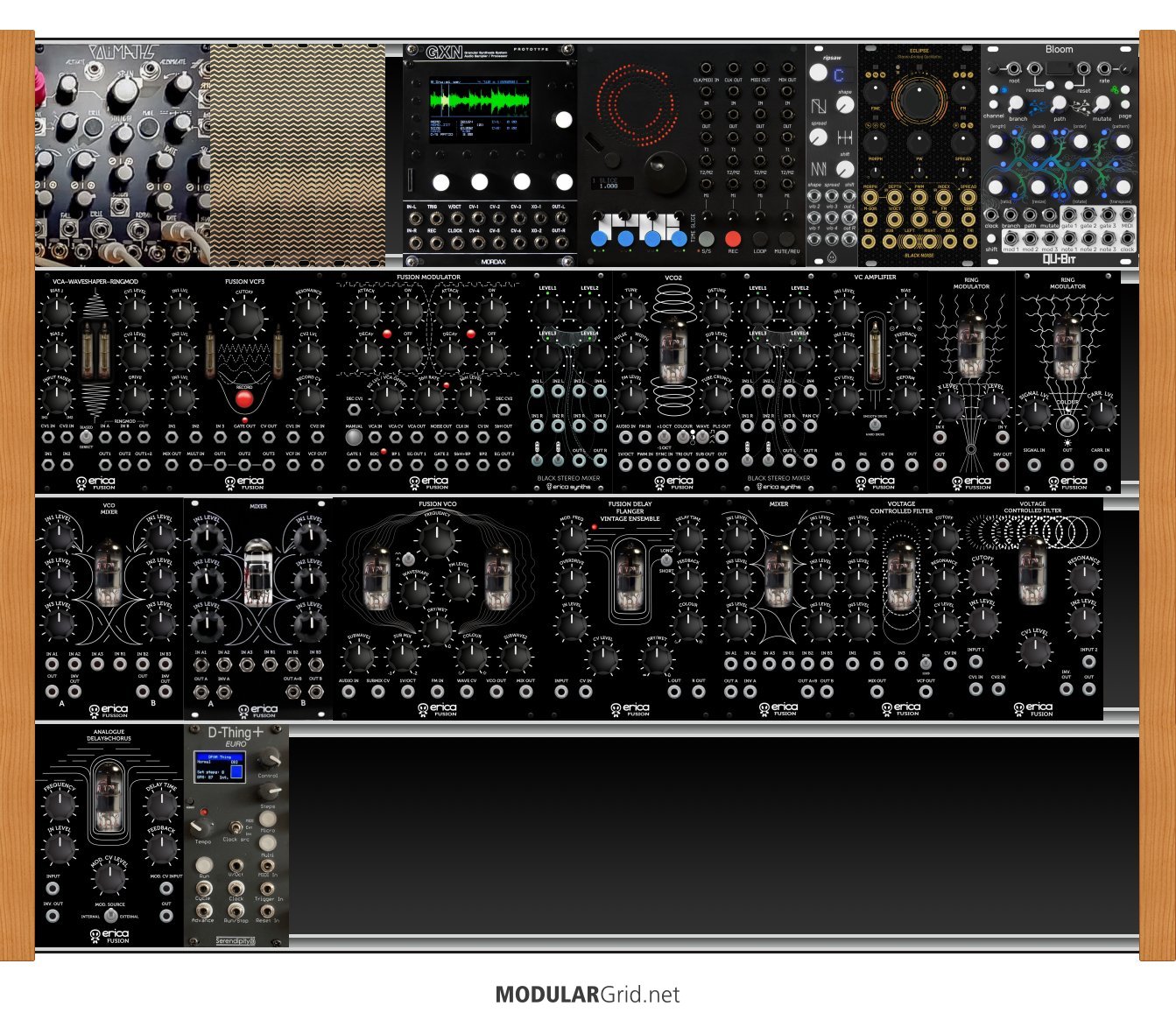Open the zigzag blank panel module
This screenshot has width=1176, height=1013.
click(x=298, y=155)
